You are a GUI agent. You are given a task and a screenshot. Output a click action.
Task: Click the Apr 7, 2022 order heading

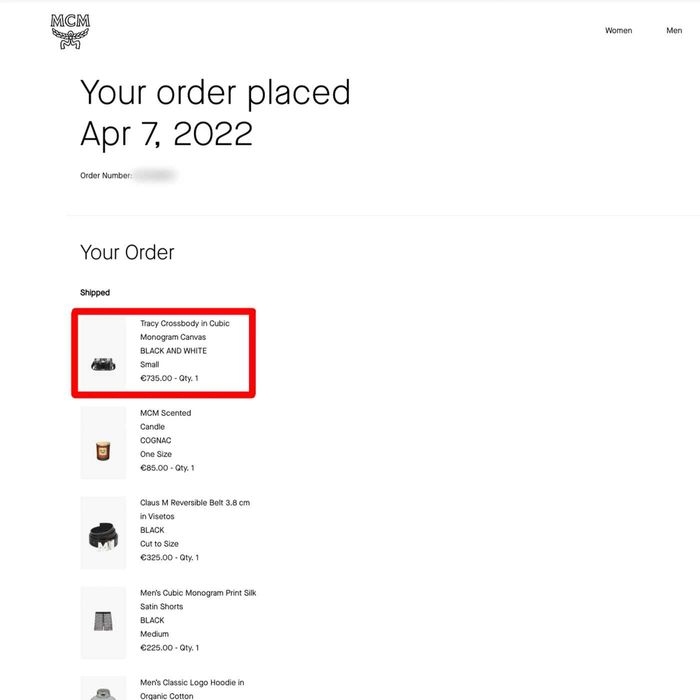(166, 134)
